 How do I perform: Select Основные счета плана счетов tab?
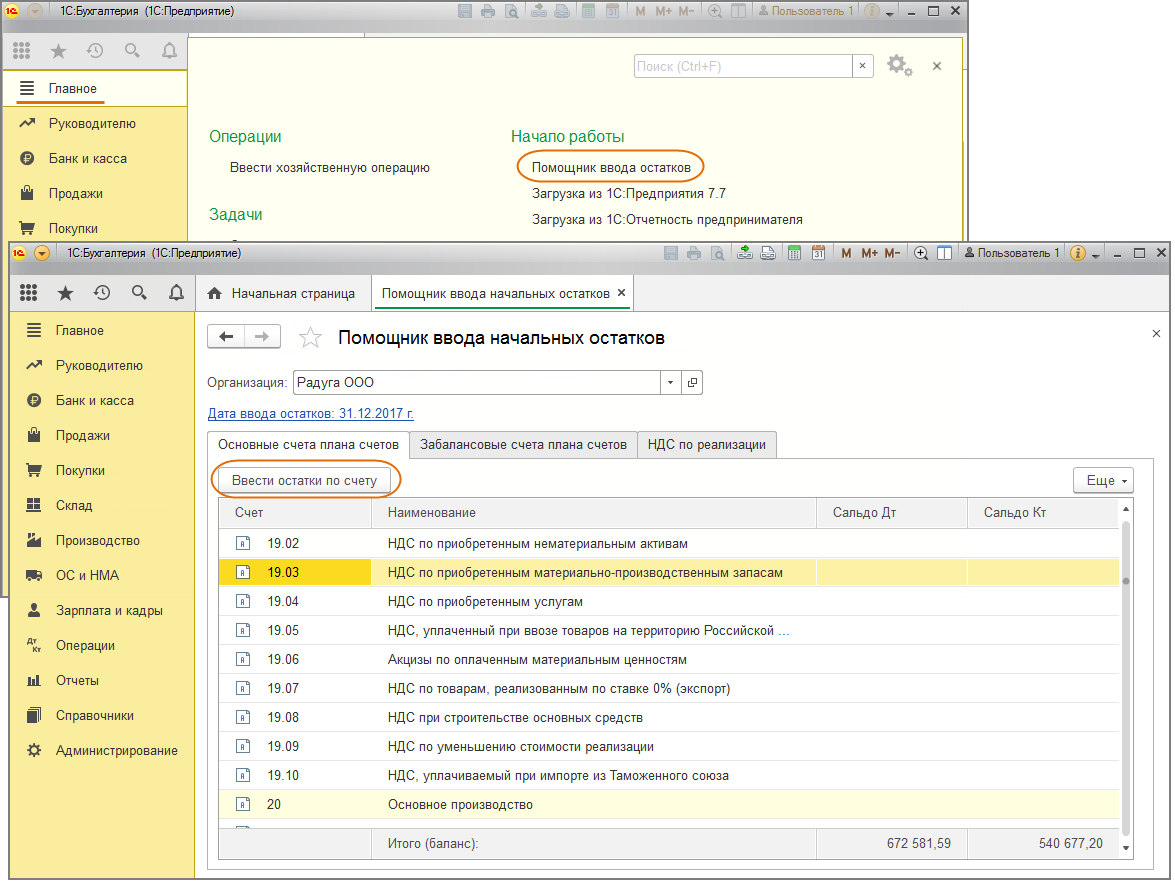(x=308, y=445)
